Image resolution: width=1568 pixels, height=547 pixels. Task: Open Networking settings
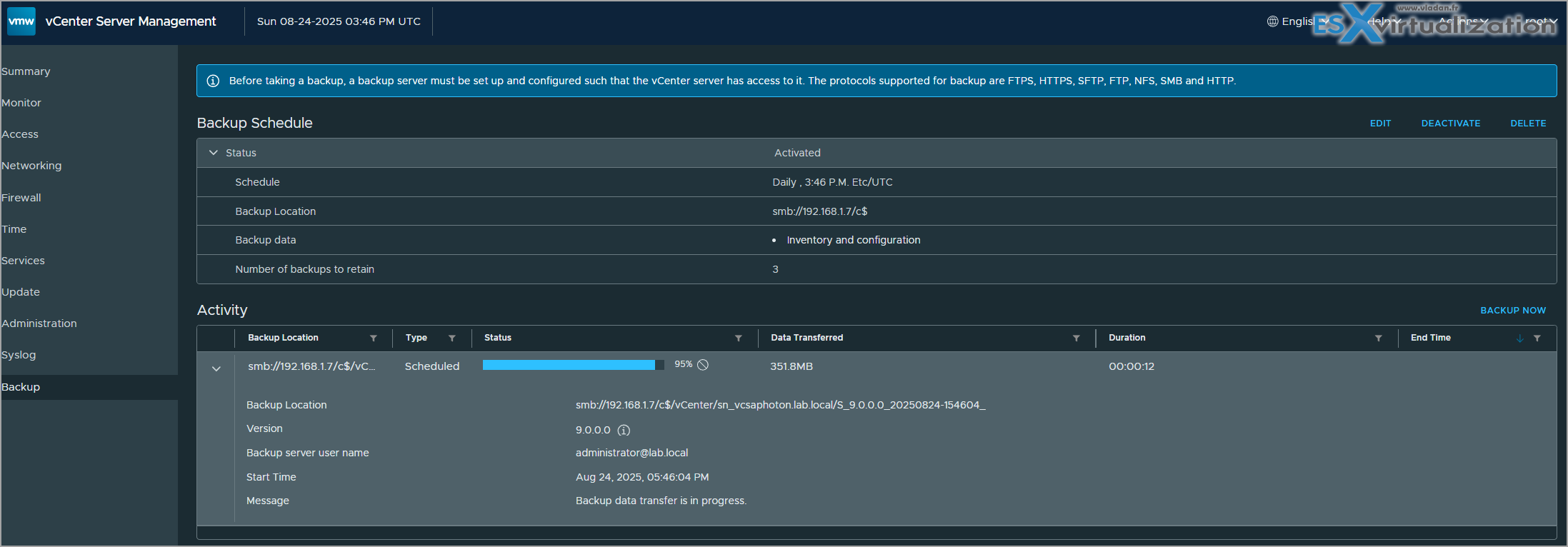click(x=31, y=166)
